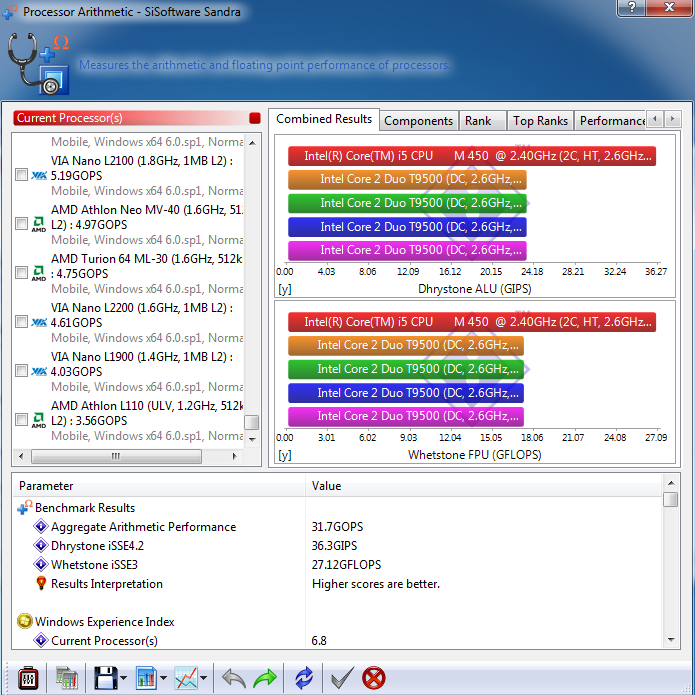
Task: Click results table scroll up arrow
Action: (671, 483)
